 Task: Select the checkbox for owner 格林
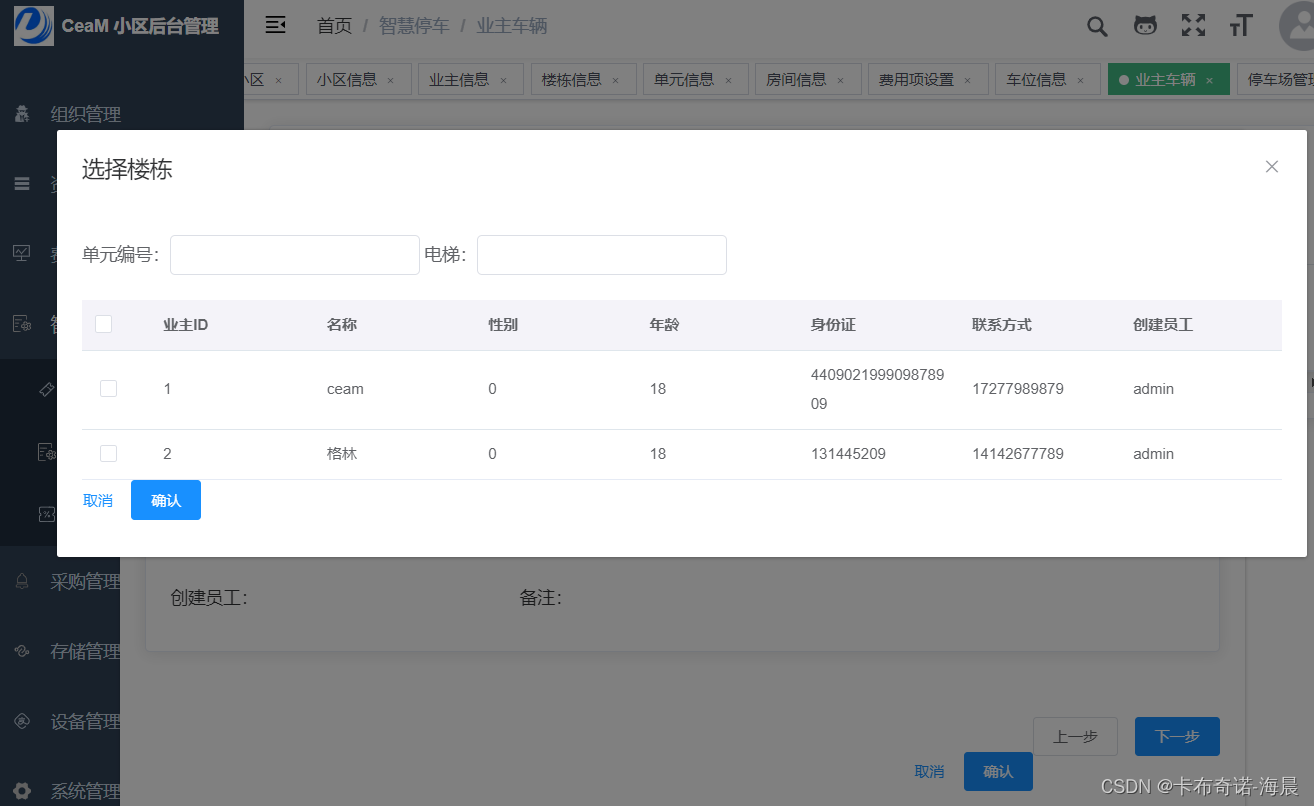(108, 454)
